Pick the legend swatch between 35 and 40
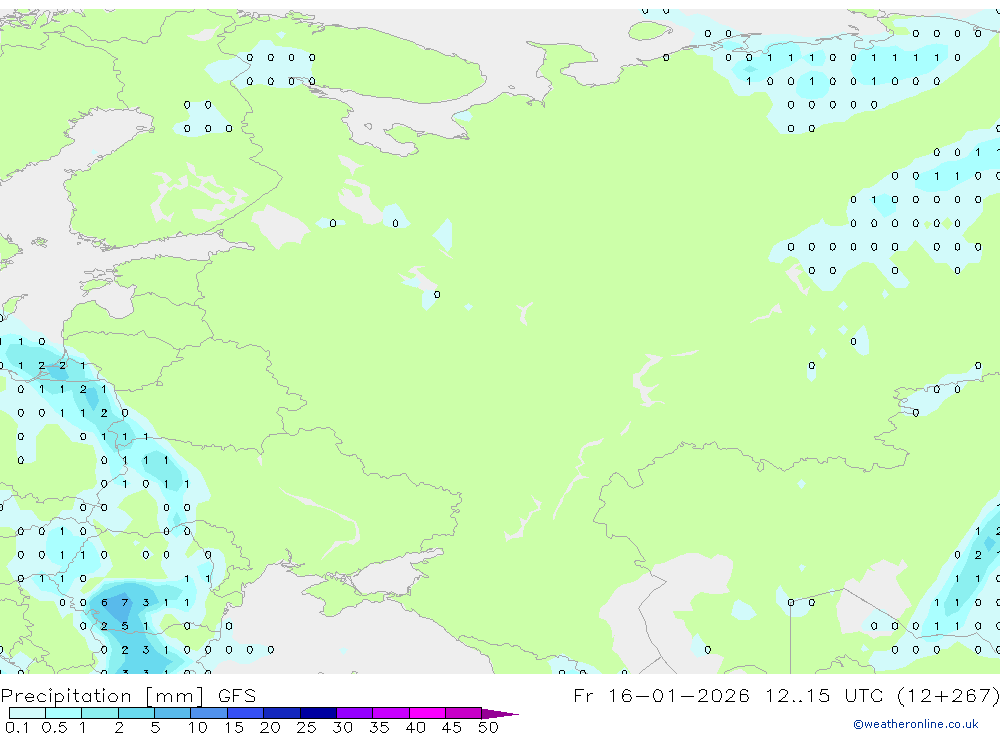 [391, 713]
